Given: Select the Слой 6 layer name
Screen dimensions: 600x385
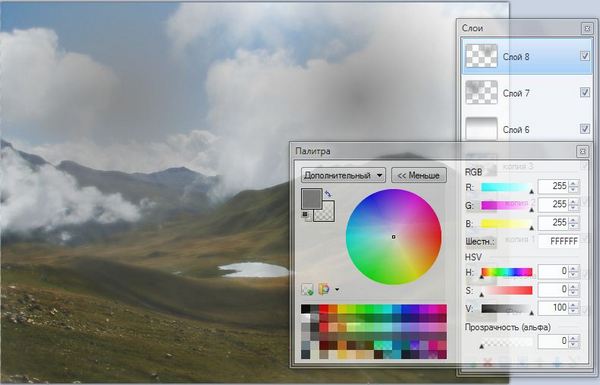Looking at the screenshot, I should pos(516,130).
